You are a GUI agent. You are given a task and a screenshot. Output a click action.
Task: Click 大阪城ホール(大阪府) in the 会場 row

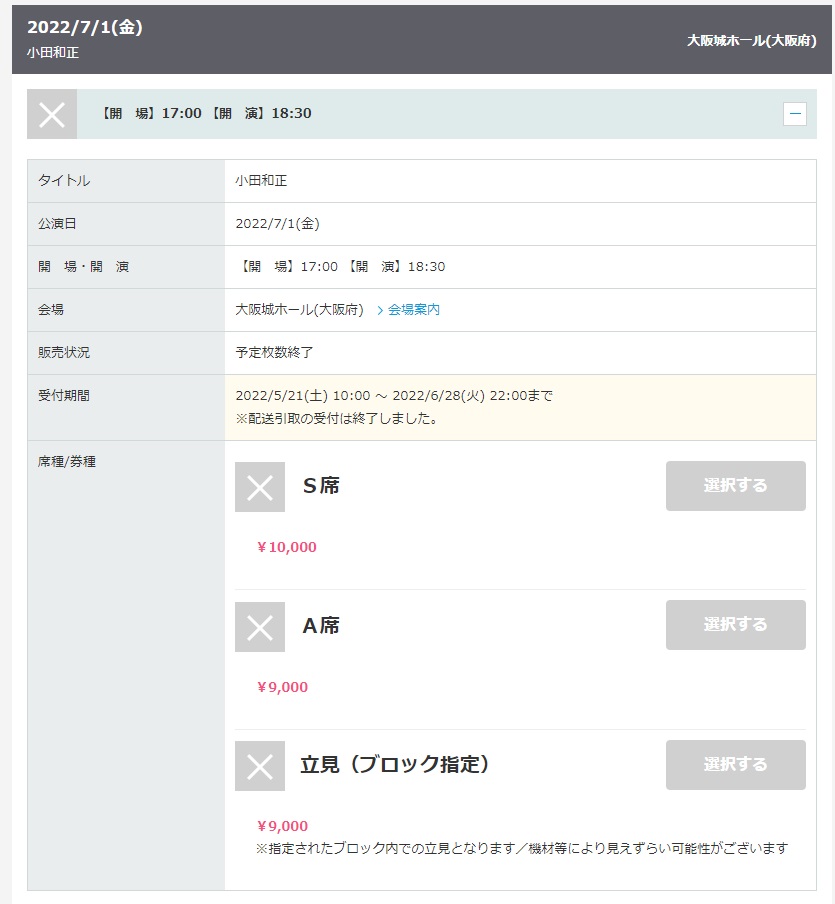pos(299,310)
